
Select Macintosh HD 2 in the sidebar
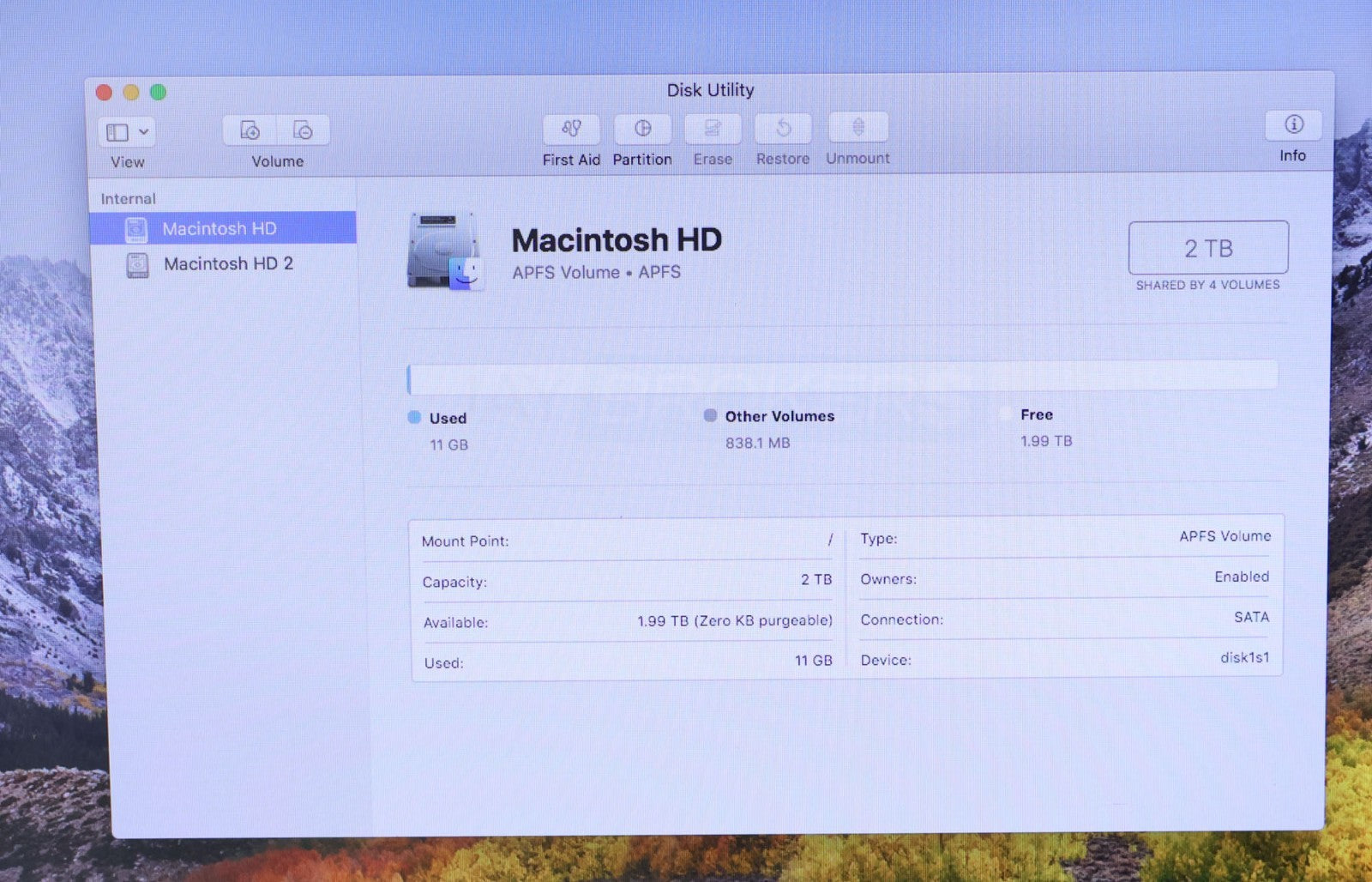coord(228,264)
